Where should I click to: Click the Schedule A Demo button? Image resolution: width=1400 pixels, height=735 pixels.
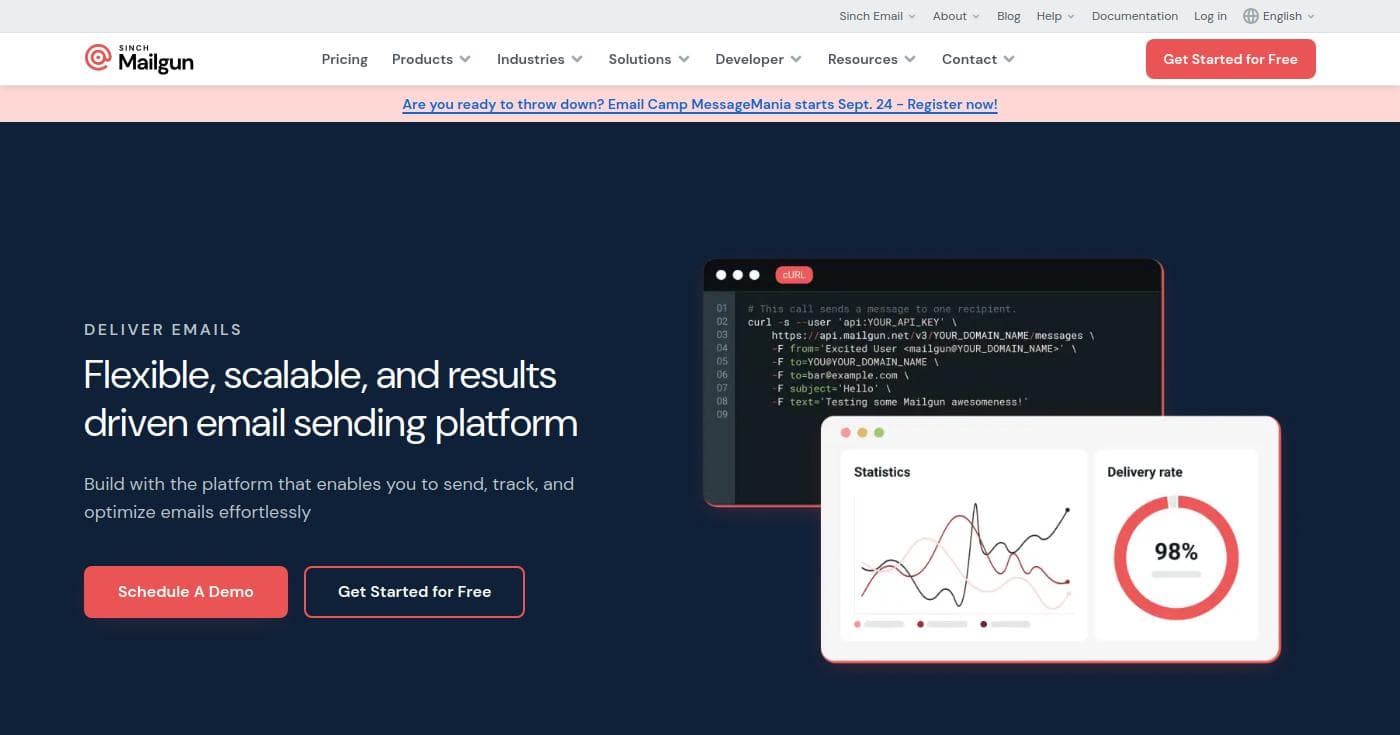coord(186,592)
